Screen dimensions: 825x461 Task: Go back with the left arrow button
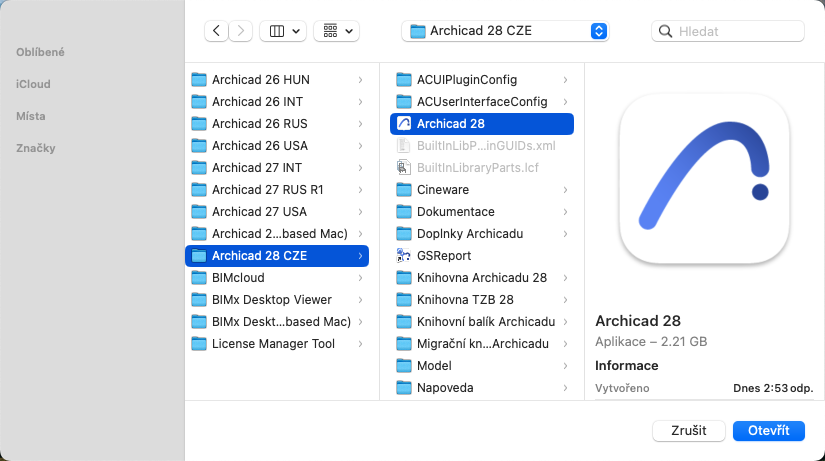click(217, 31)
